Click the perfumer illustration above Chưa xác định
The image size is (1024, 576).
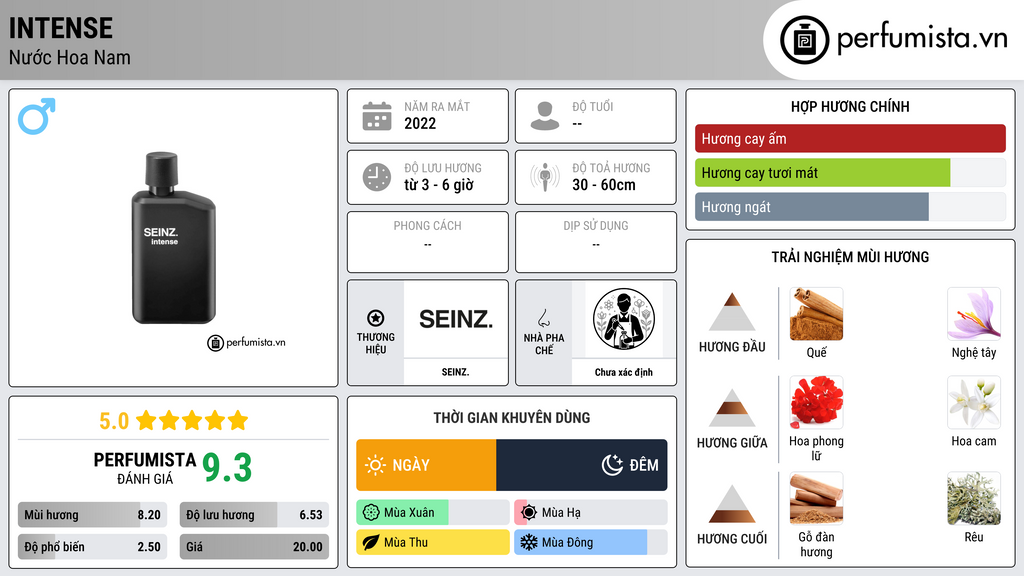(x=624, y=319)
